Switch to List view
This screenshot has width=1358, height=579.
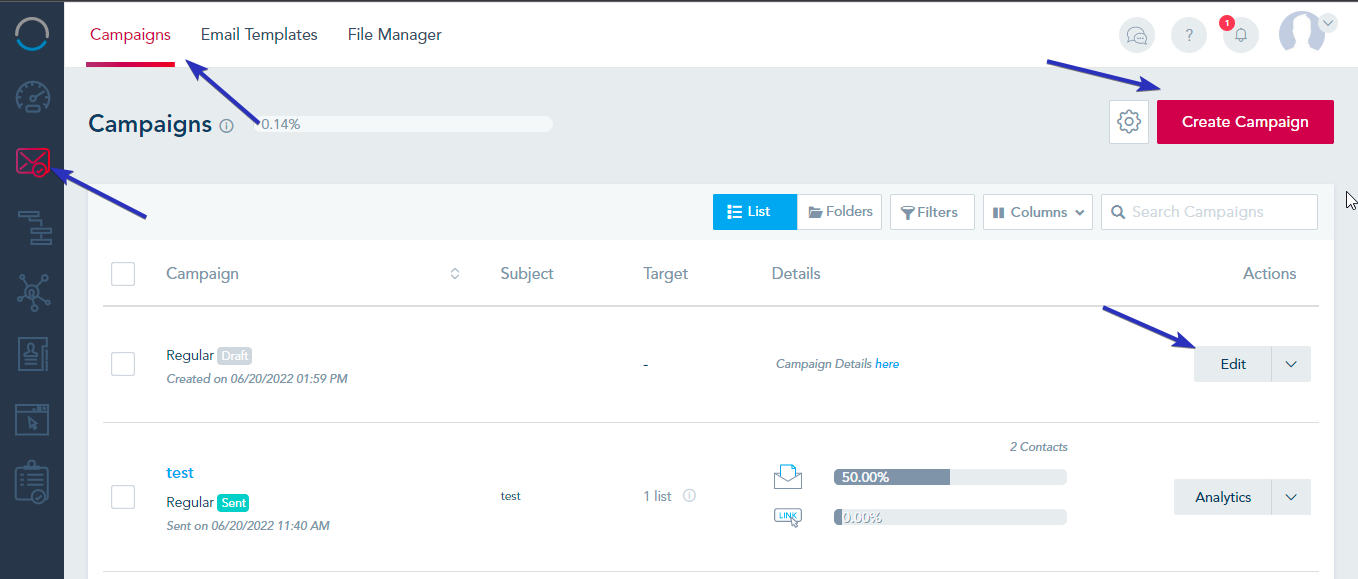point(755,212)
